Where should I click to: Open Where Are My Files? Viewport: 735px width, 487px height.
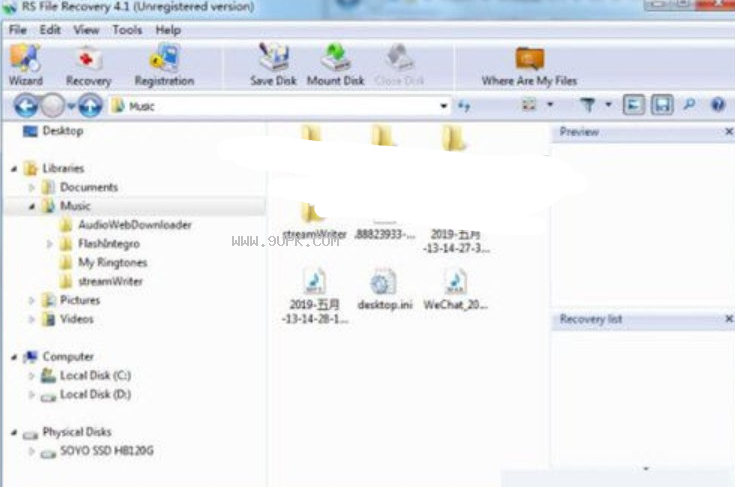[529, 65]
